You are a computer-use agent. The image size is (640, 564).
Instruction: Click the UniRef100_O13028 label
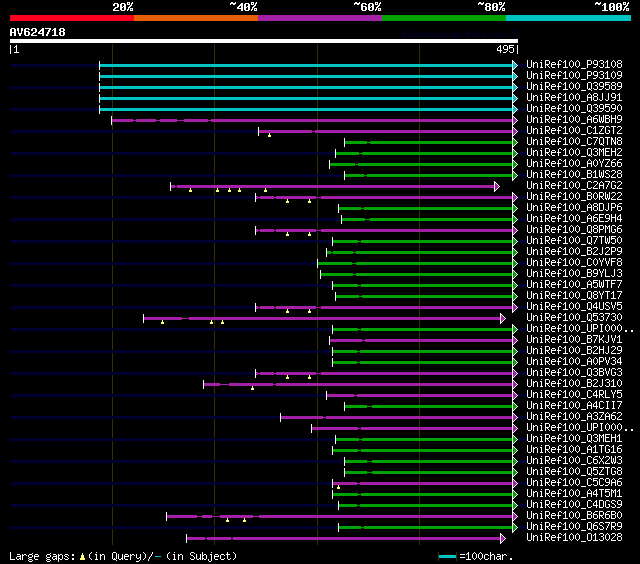coord(574,538)
